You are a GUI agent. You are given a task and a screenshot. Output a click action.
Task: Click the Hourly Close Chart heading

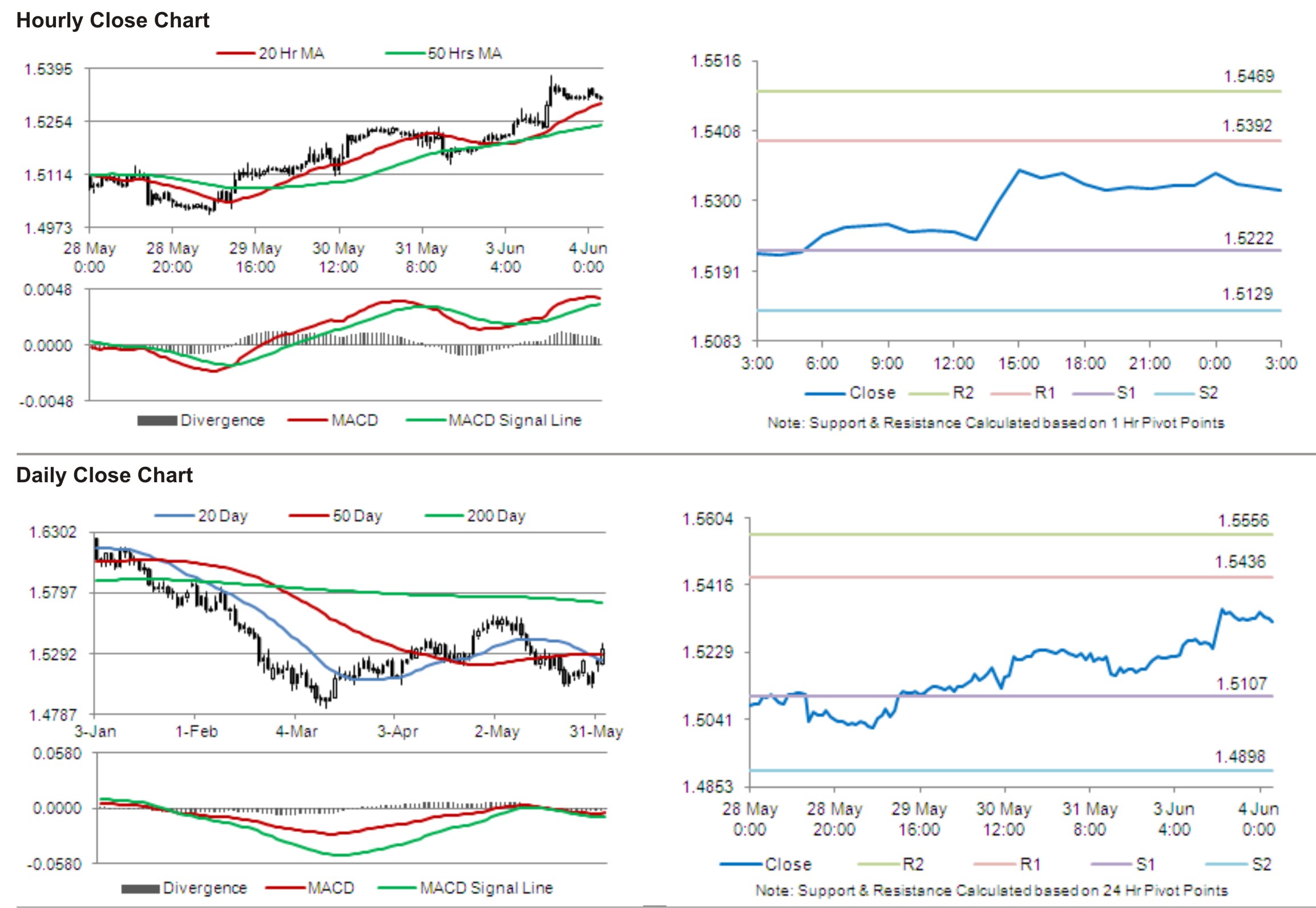pyautogui.click(x=112, y=21)
